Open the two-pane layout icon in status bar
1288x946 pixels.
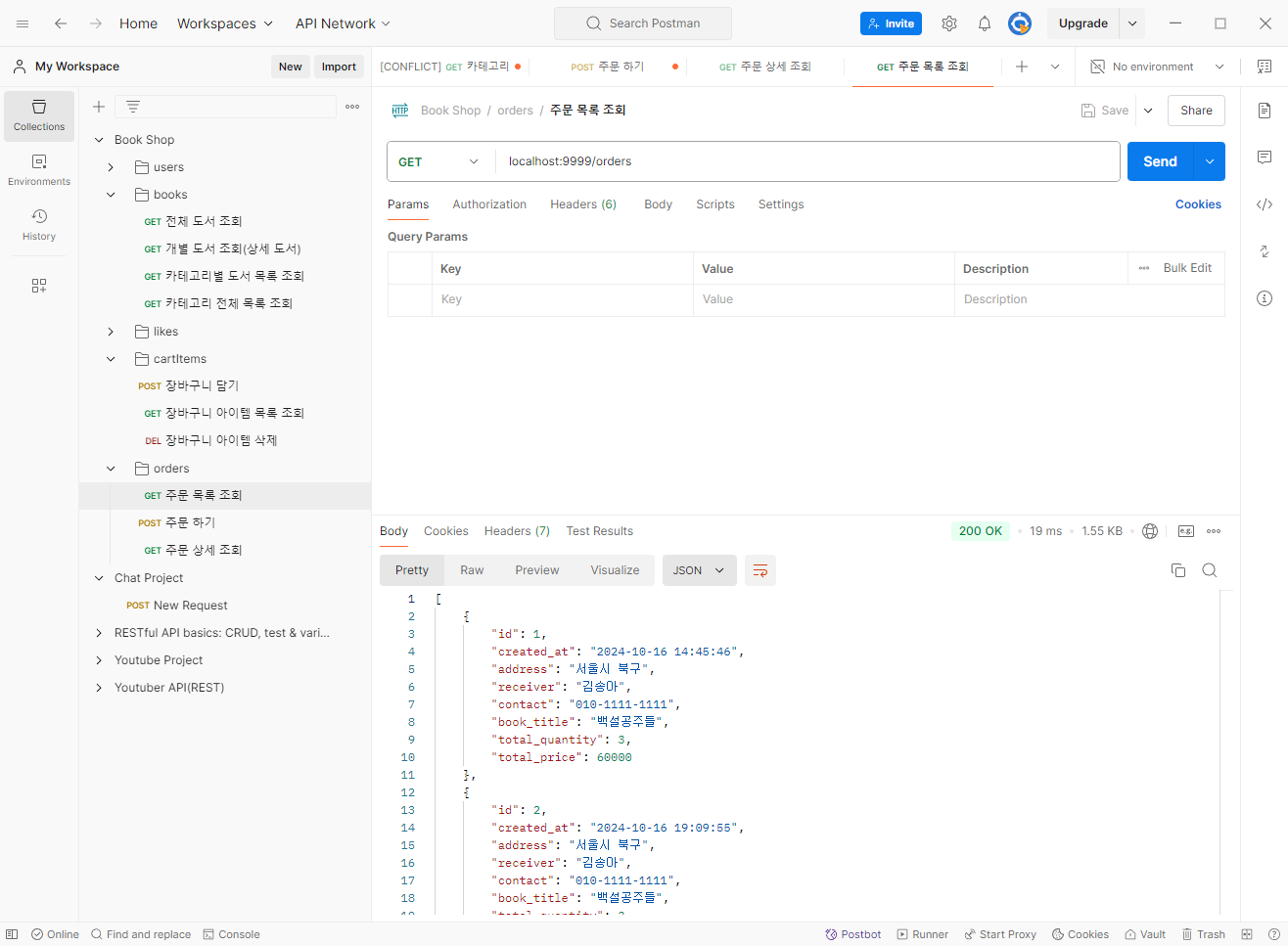click(x=1247, y=934)
